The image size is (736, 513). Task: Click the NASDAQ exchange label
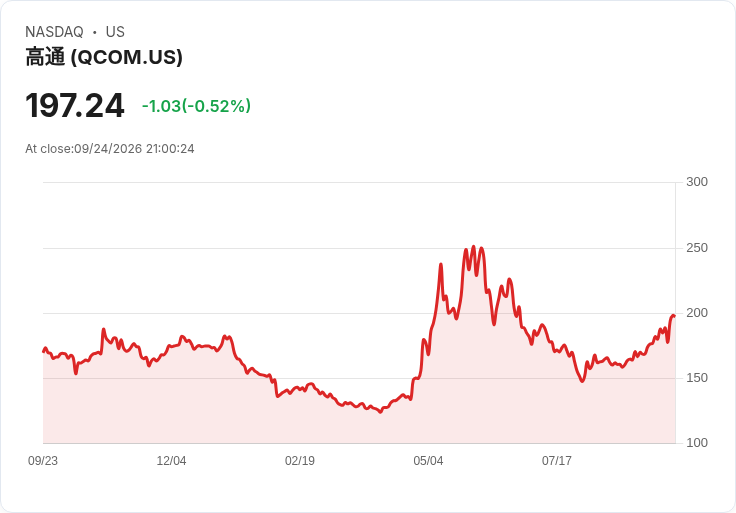54,32
